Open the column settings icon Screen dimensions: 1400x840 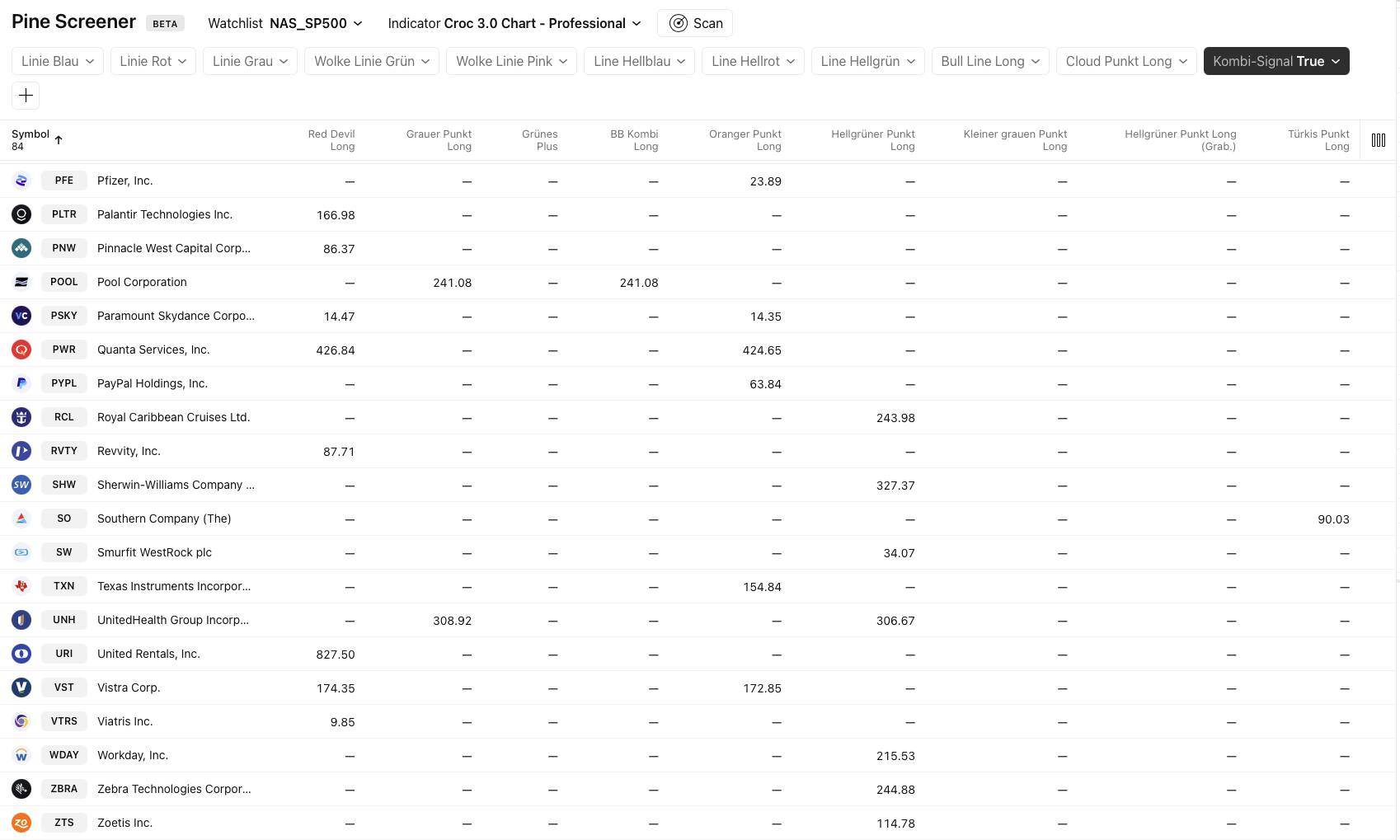(x=1378, y=140)
